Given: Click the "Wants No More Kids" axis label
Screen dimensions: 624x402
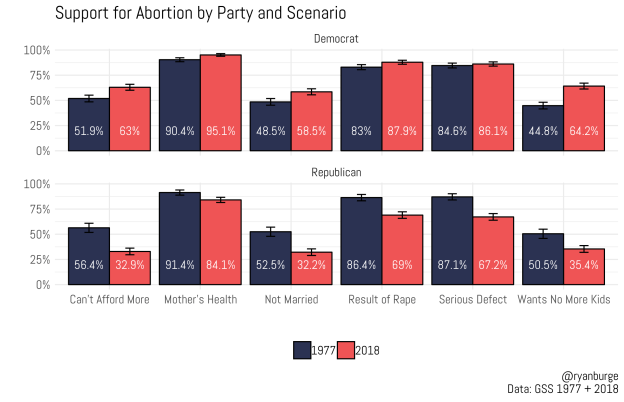Looking at the screenshot, I should 563,299.
